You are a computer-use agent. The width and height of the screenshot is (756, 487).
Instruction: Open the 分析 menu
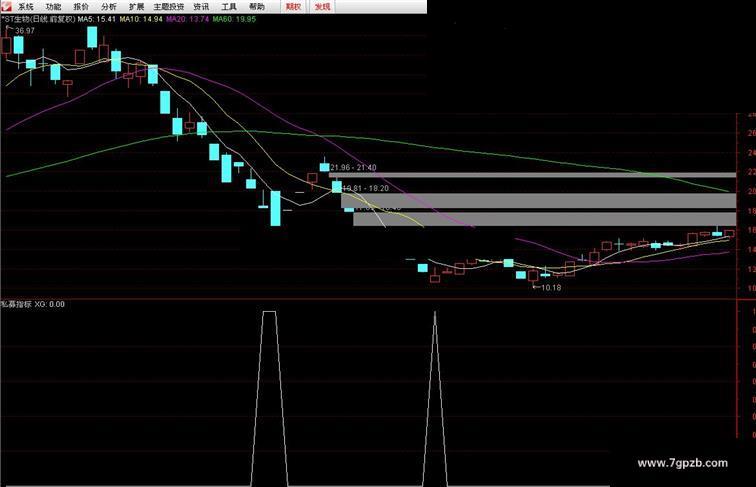(x=109, y=7)
